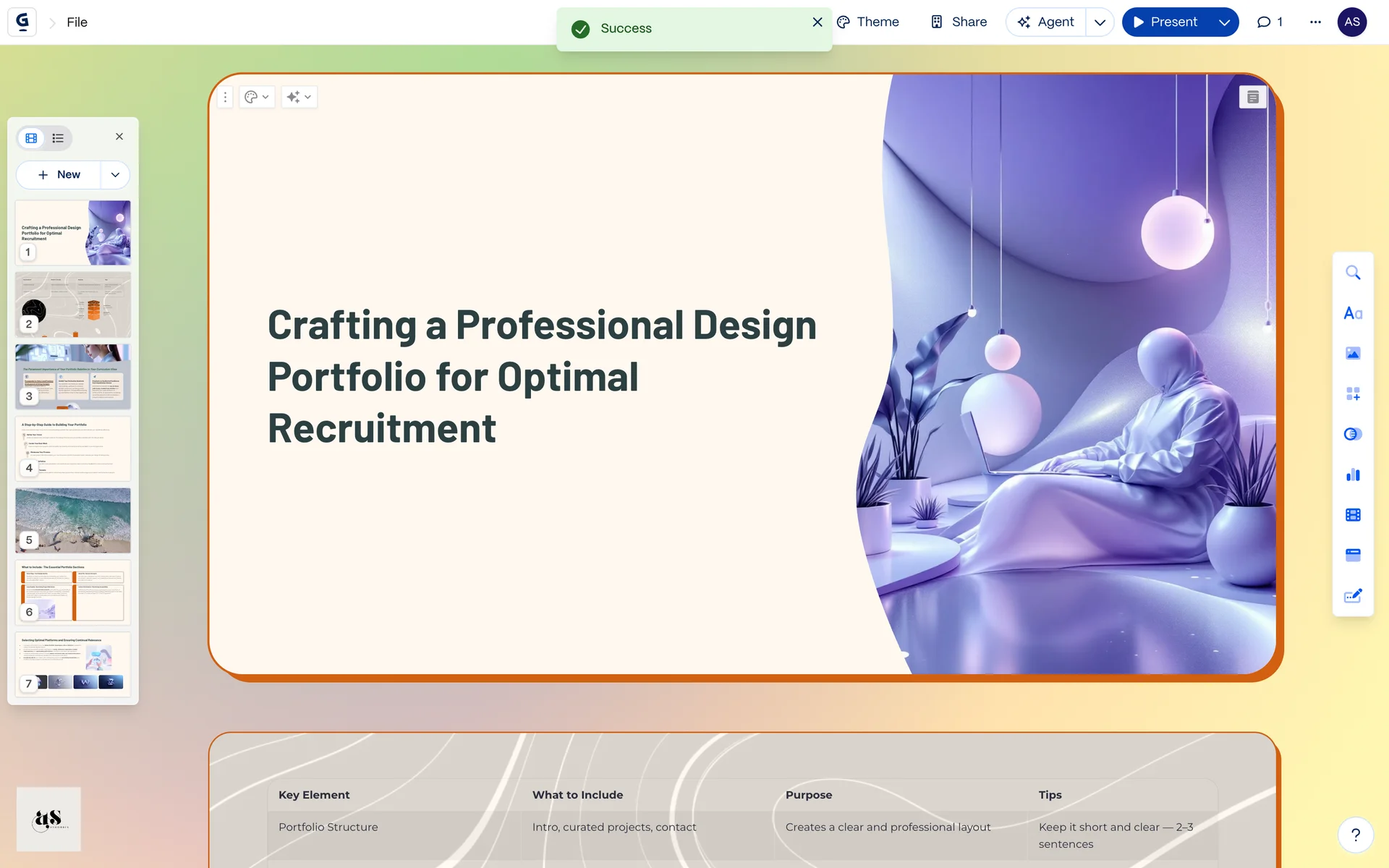Click the Present button

(x=1165, y=22)
